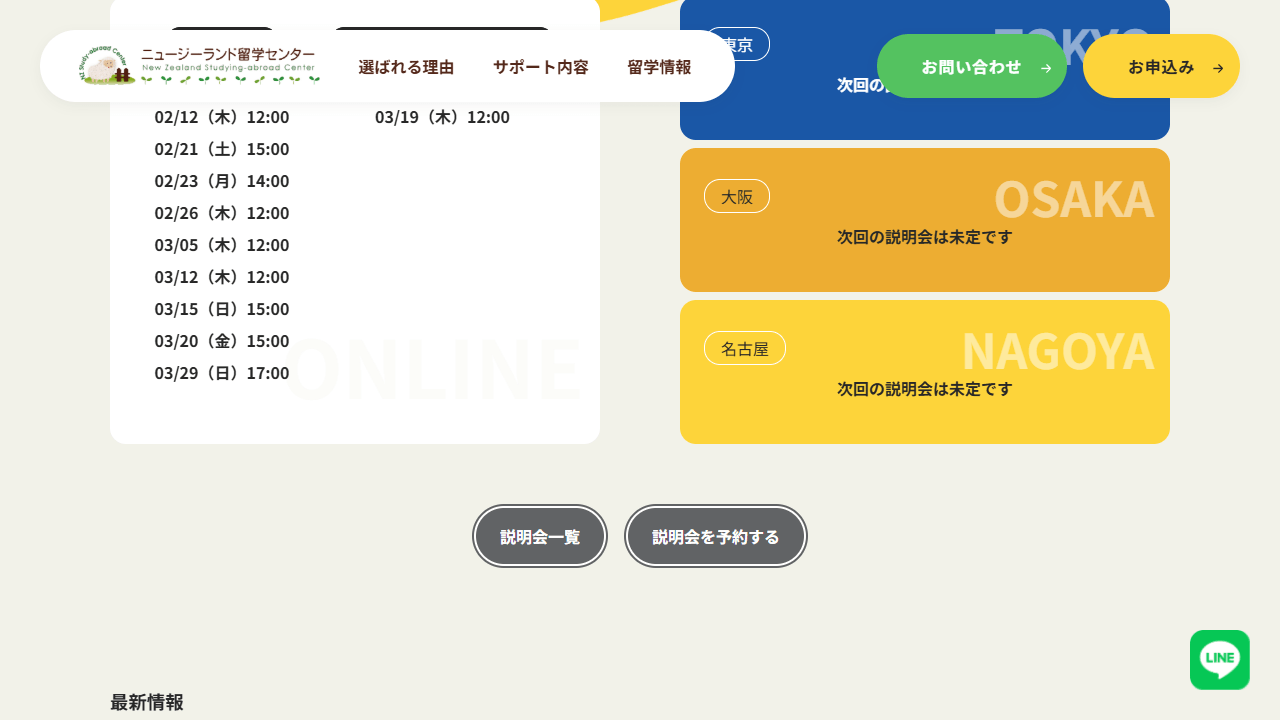Open the LINE chat icon

coord(1220,660)
